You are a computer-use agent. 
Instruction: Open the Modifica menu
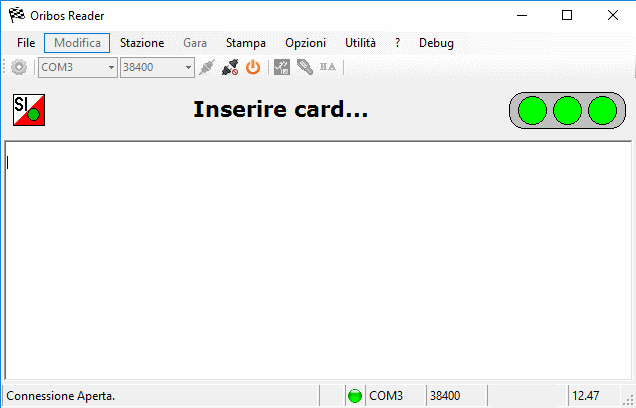pos(77,43)
